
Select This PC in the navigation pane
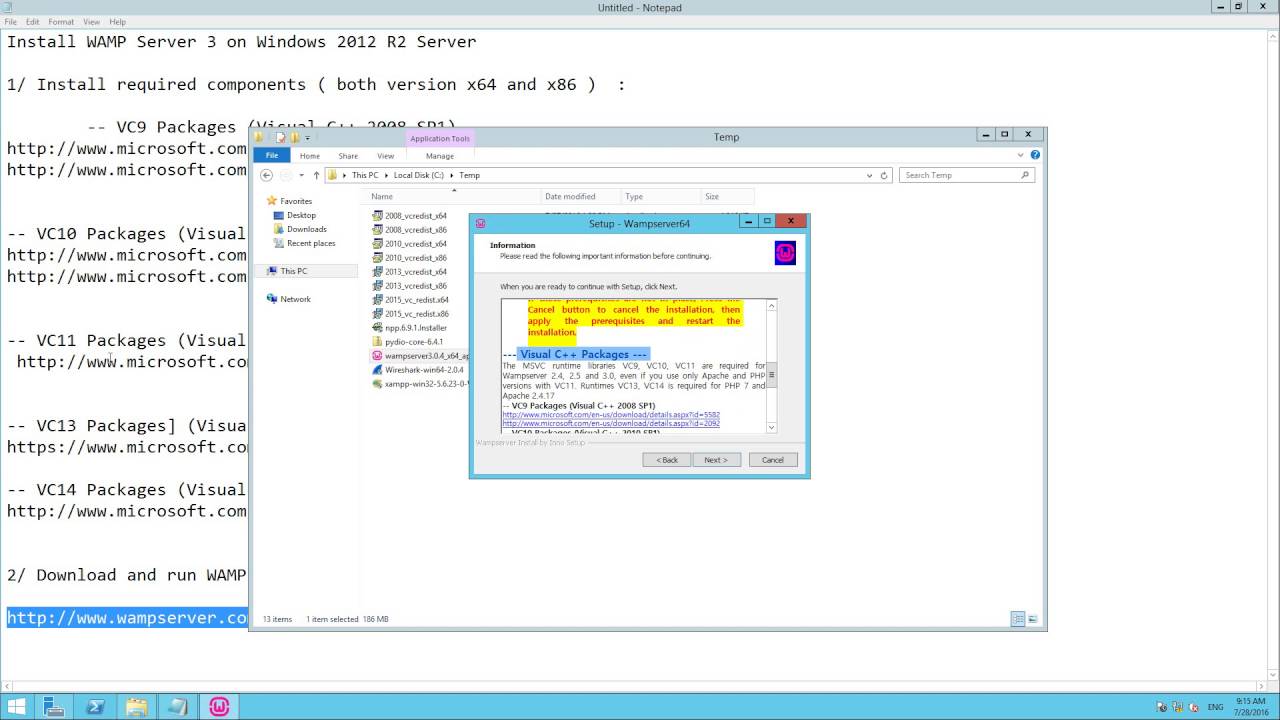pyautogui.click(x=294, y=271)
